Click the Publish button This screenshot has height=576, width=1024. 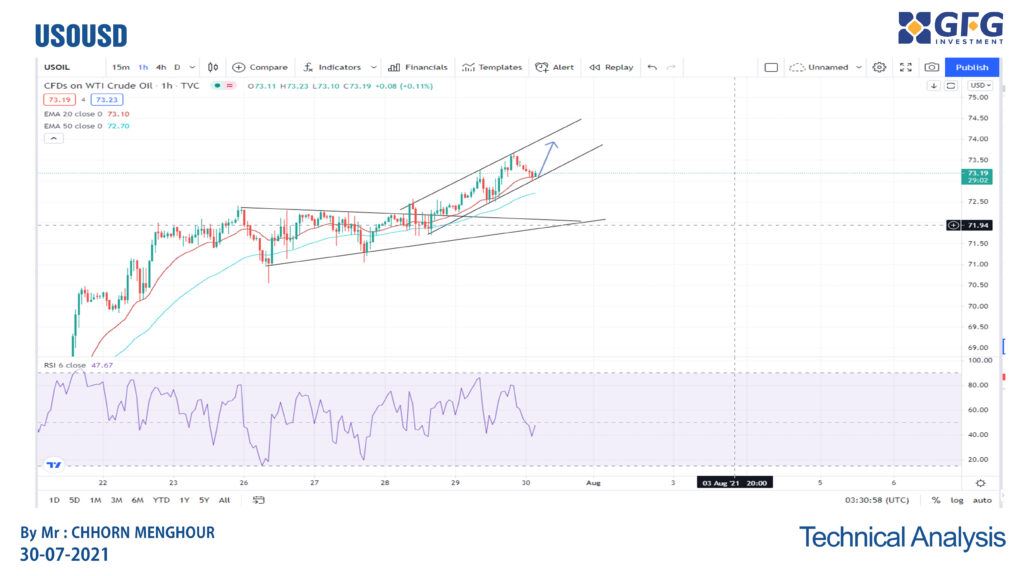pyautogui.click(x=971, y=67)
